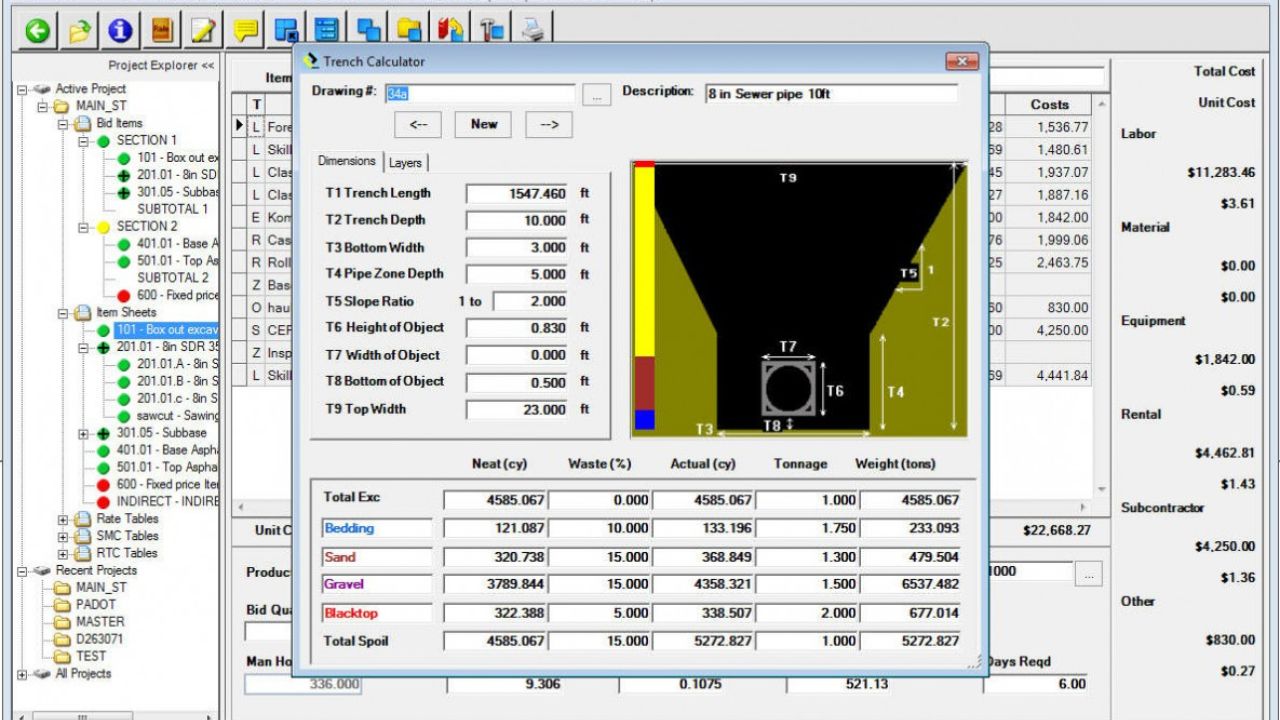Expand the Rate Tables tree node

[x=63, y=518]
